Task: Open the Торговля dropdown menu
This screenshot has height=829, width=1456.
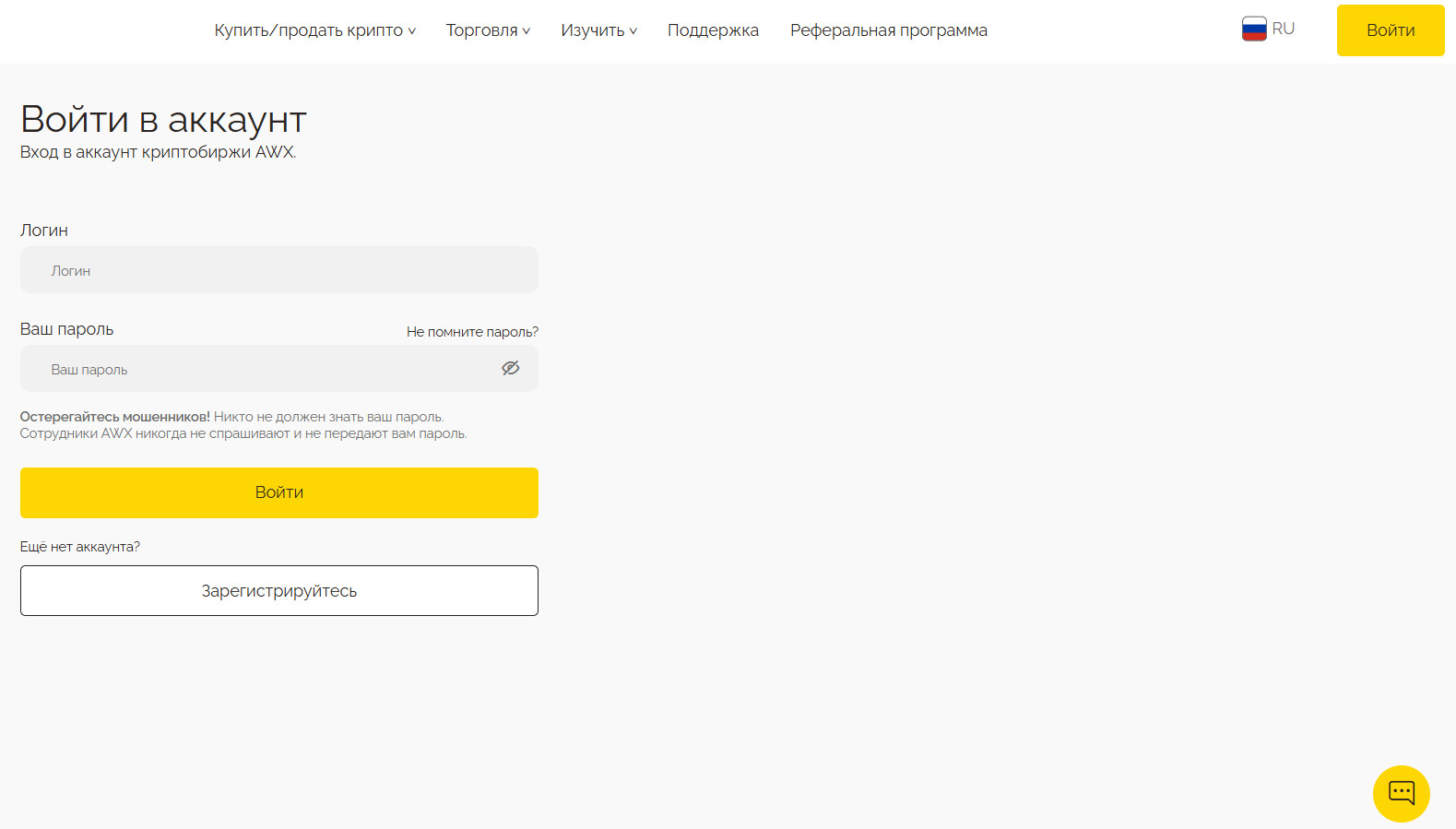Action: click(x=488, y=30)
